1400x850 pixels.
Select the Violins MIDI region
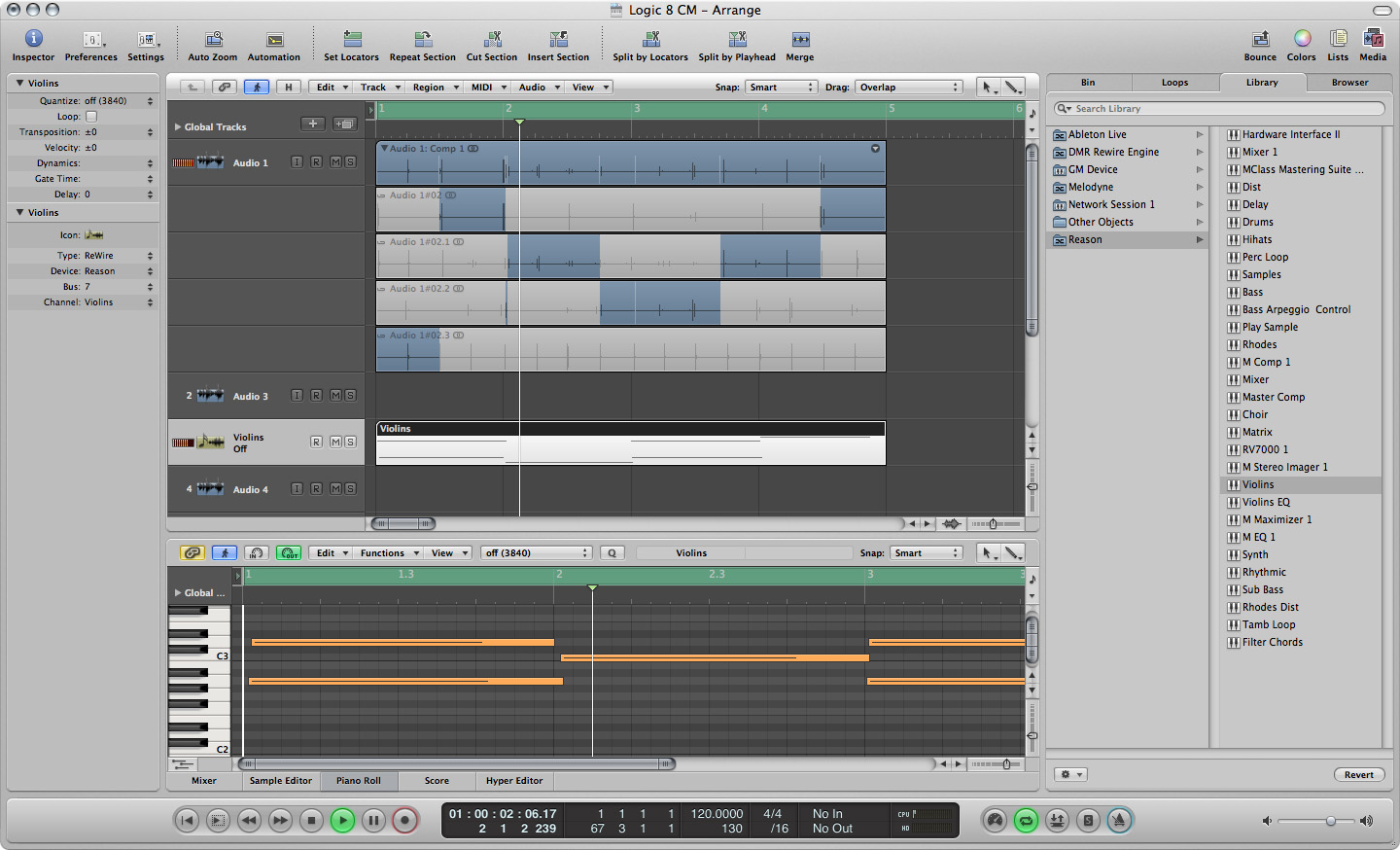630,443
